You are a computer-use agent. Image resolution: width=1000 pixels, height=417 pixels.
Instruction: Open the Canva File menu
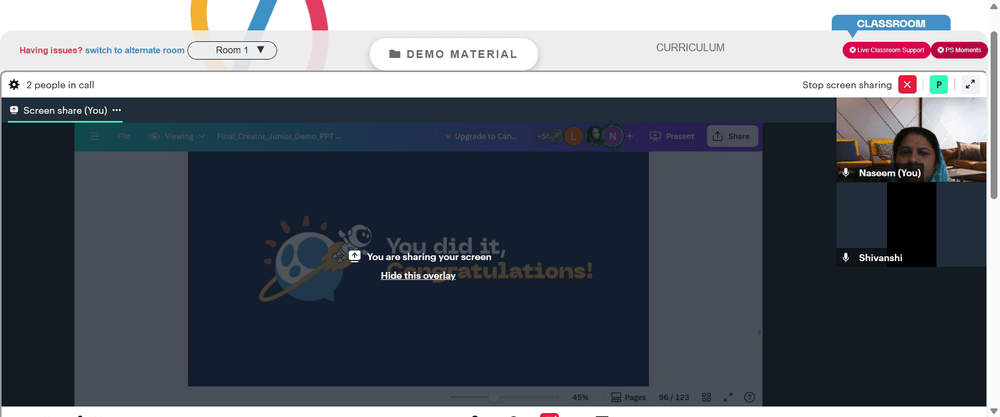tap(124, 136)
